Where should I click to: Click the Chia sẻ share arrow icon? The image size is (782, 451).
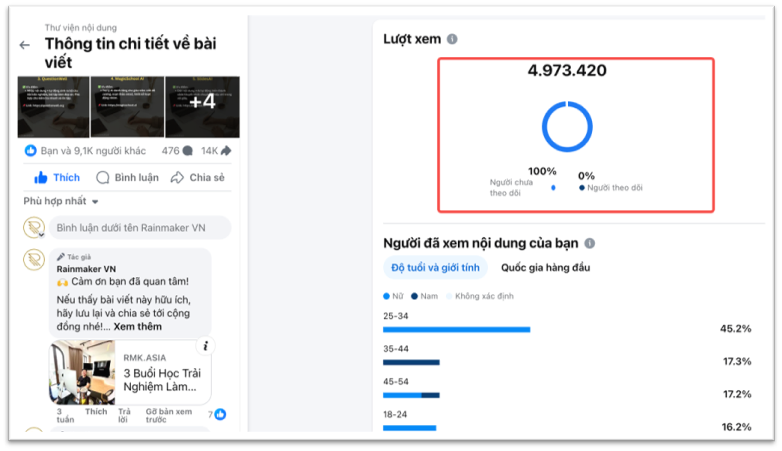177,177
